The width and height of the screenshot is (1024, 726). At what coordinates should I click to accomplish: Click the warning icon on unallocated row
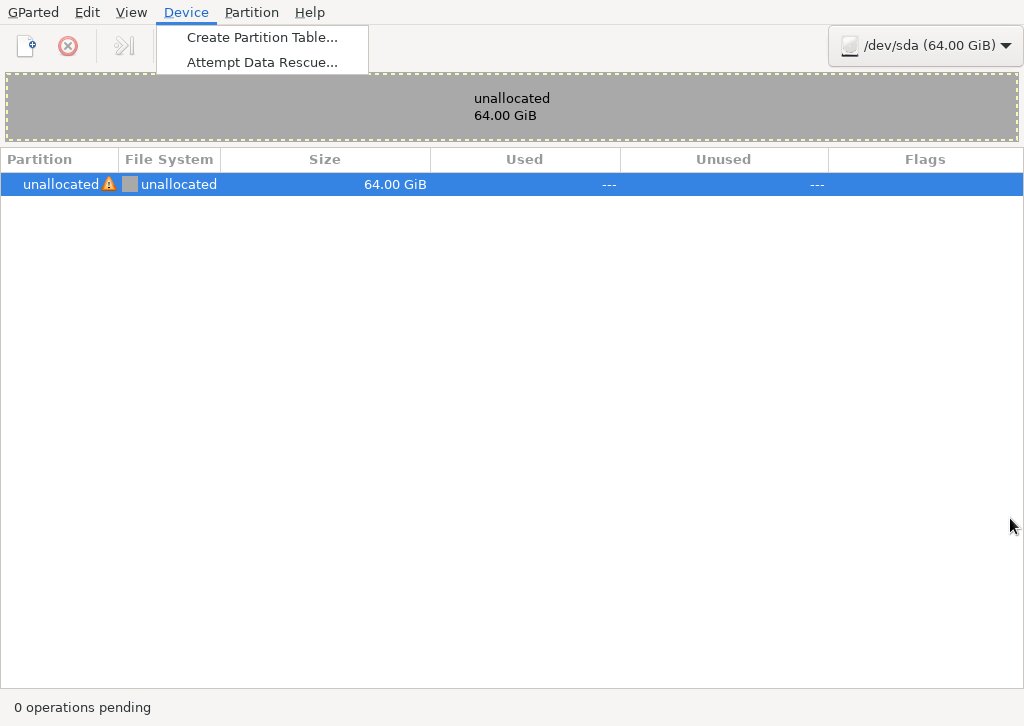109,184
